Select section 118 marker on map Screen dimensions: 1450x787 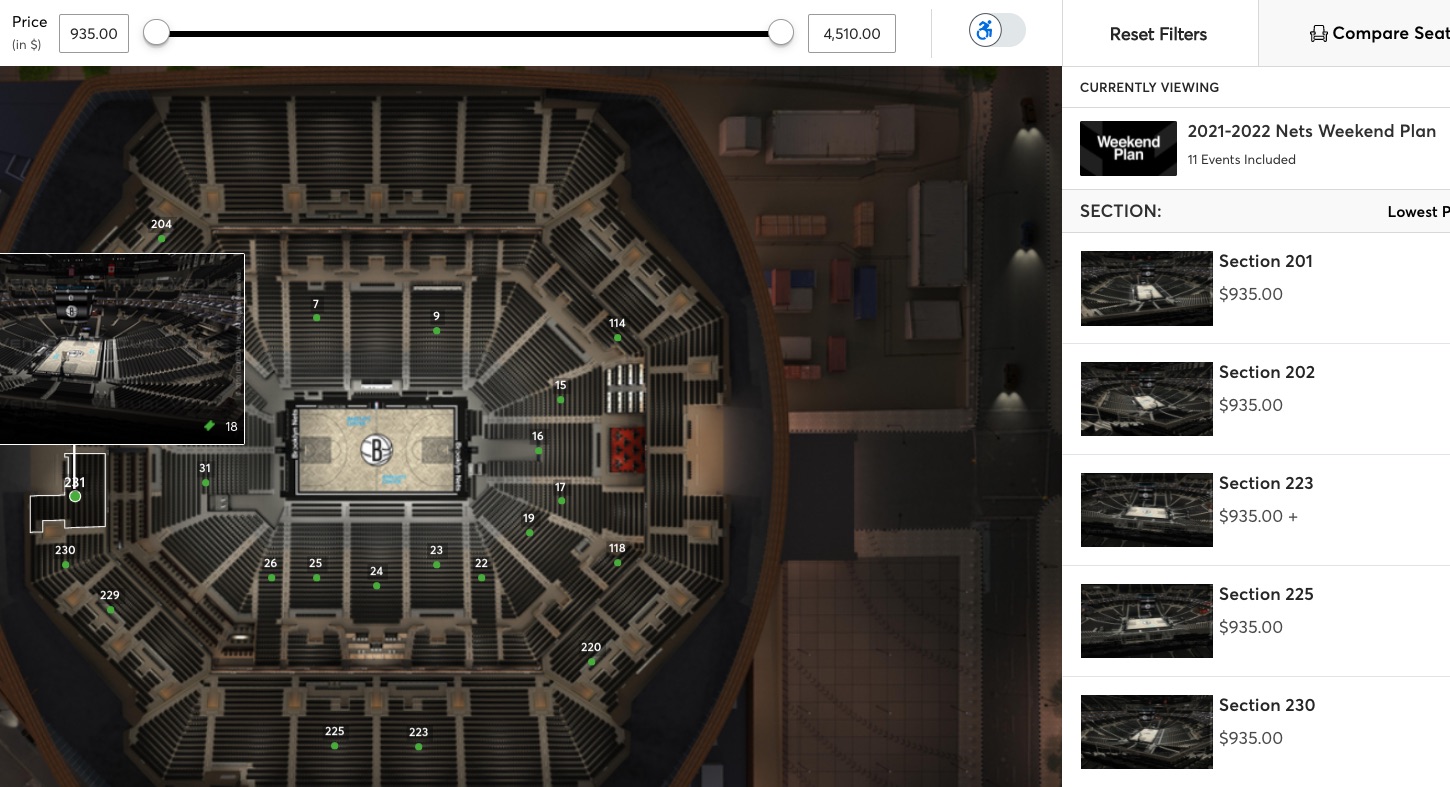617,563
